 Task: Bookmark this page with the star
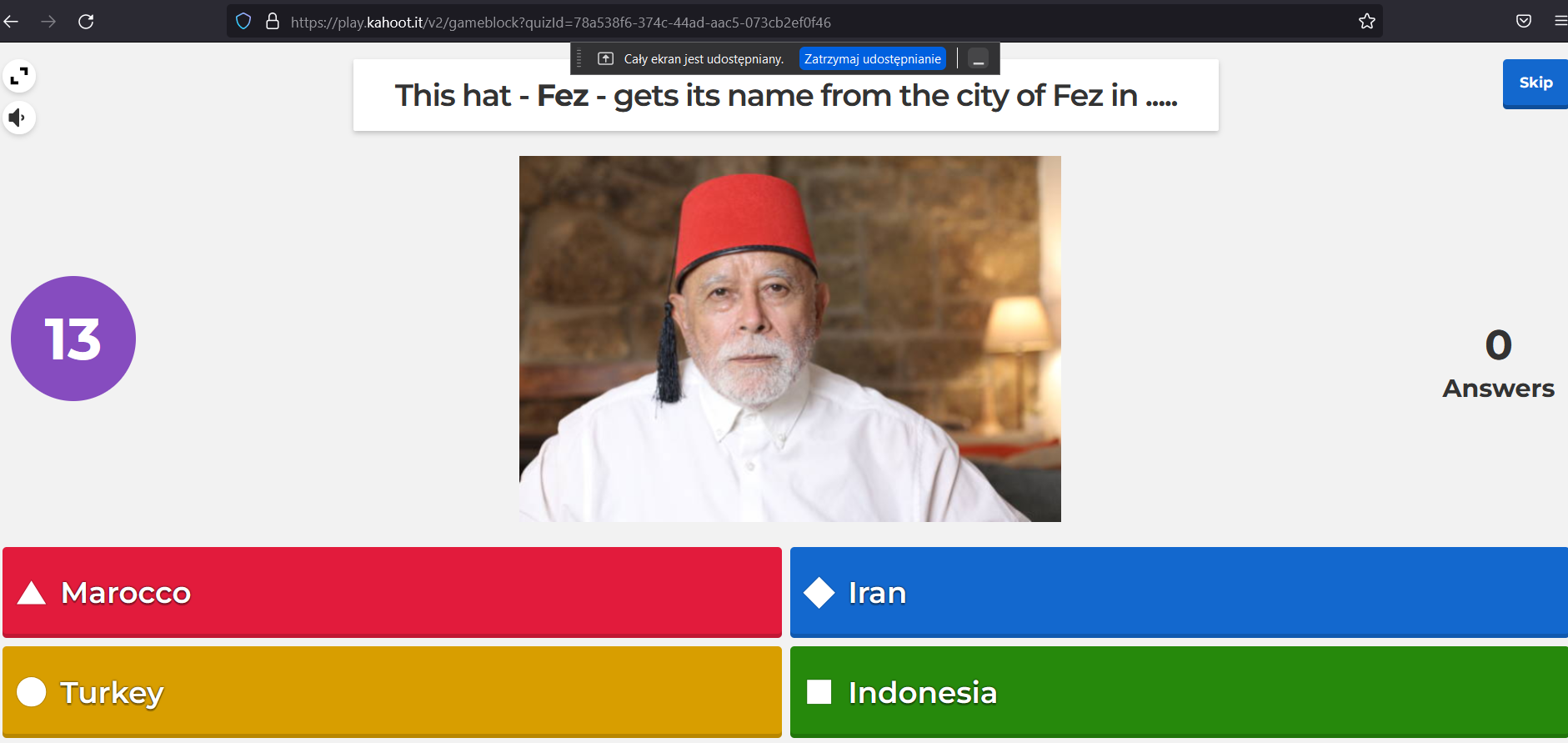[1367, 22]
